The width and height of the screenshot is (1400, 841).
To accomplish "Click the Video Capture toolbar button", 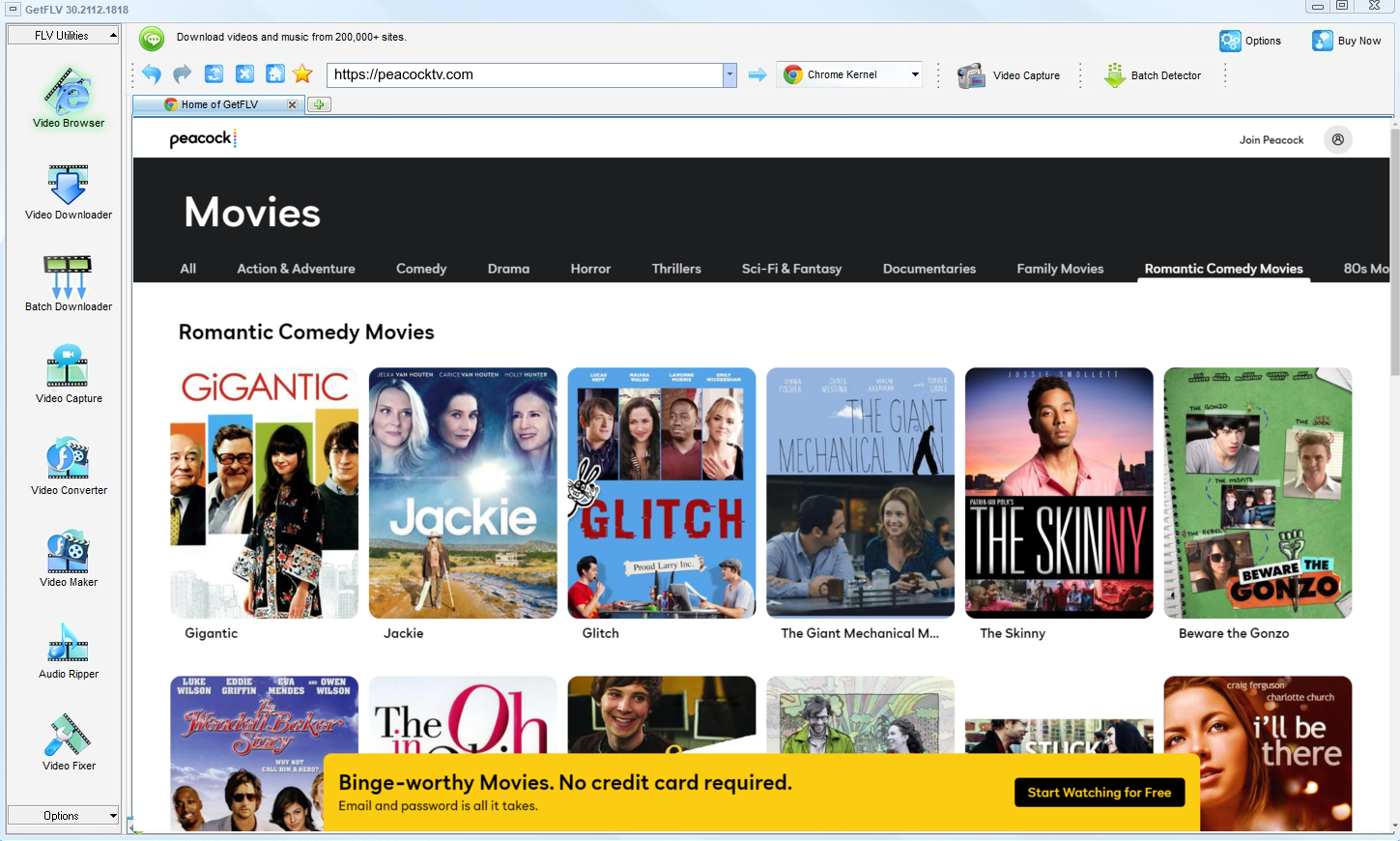I will (1009, 75).
